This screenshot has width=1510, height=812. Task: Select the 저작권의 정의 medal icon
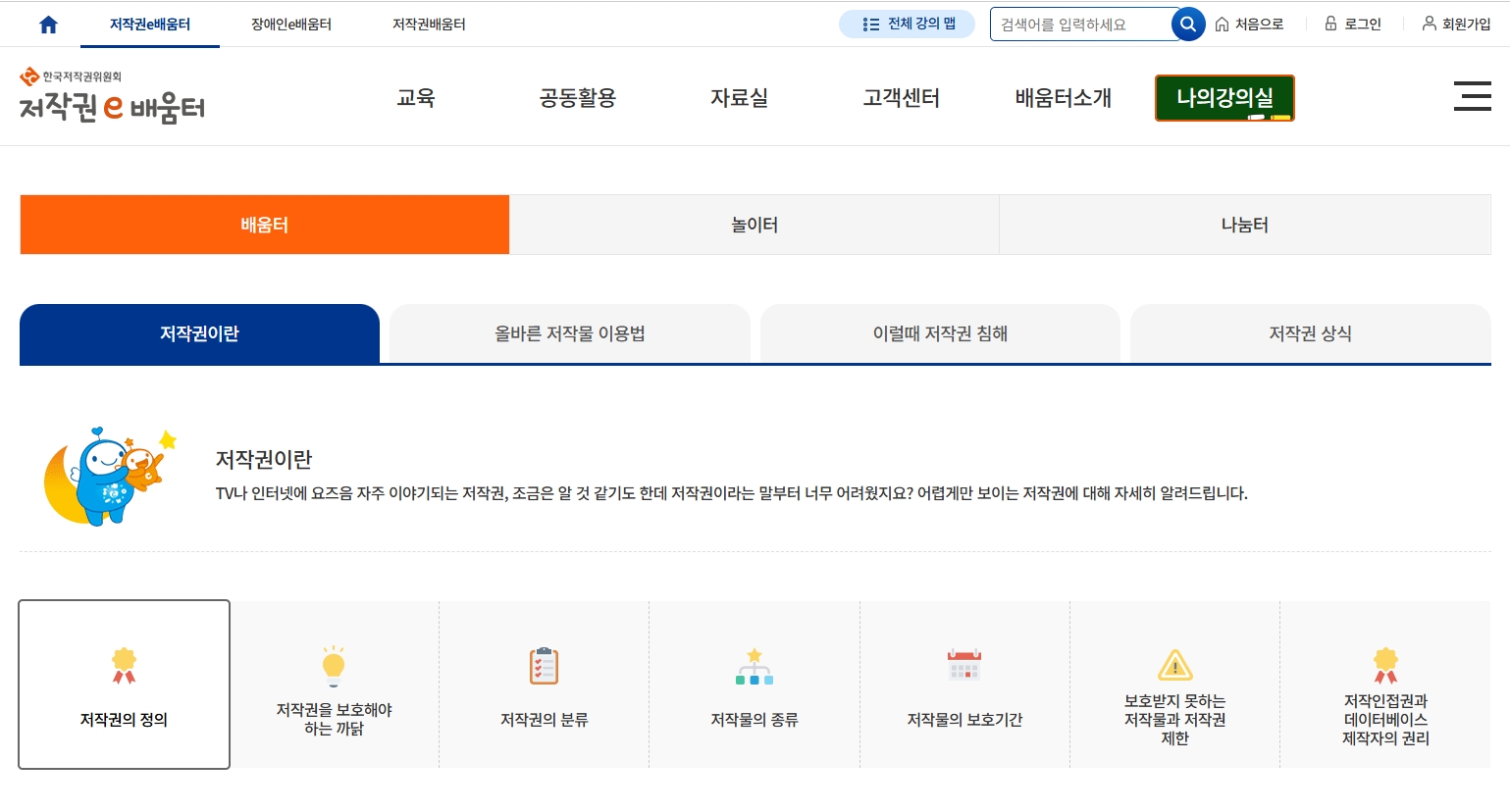click(124, 664)
